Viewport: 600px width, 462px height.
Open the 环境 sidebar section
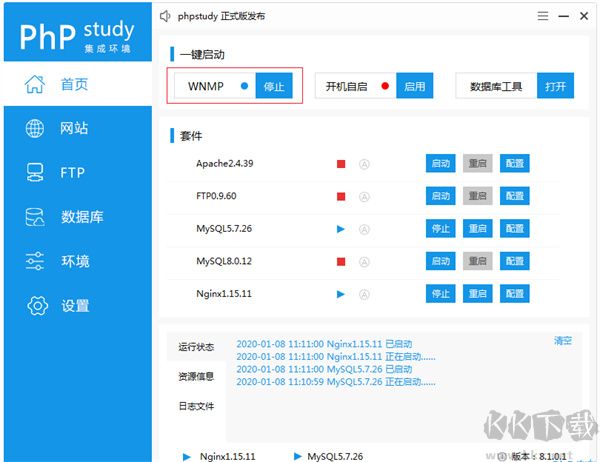78,261
